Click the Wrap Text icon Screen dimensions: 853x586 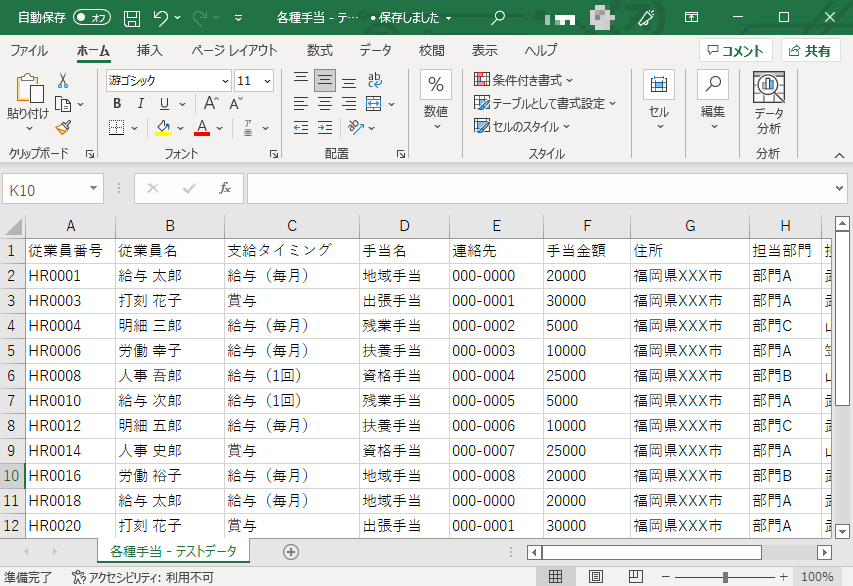(374, 81)
